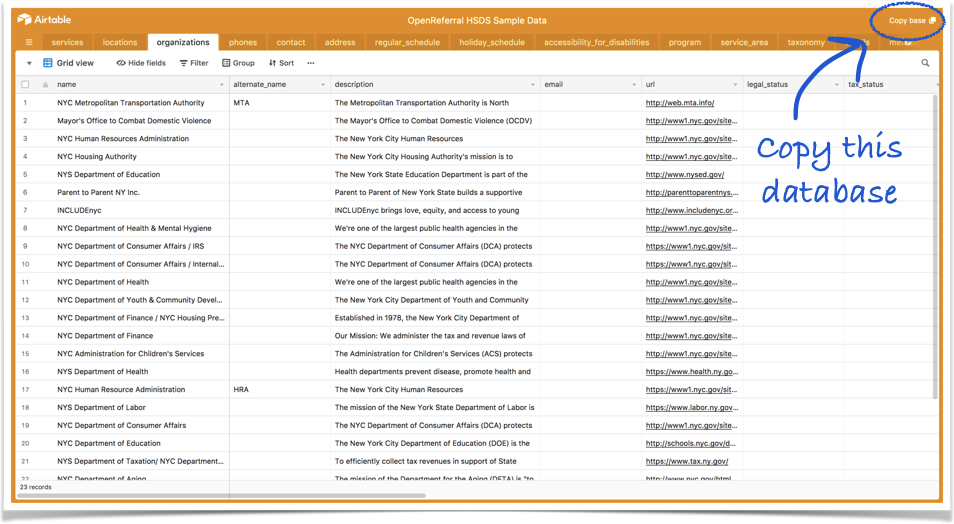Open the email column dropdown arrow
This screenshot has width=954, height=524.
634,85
